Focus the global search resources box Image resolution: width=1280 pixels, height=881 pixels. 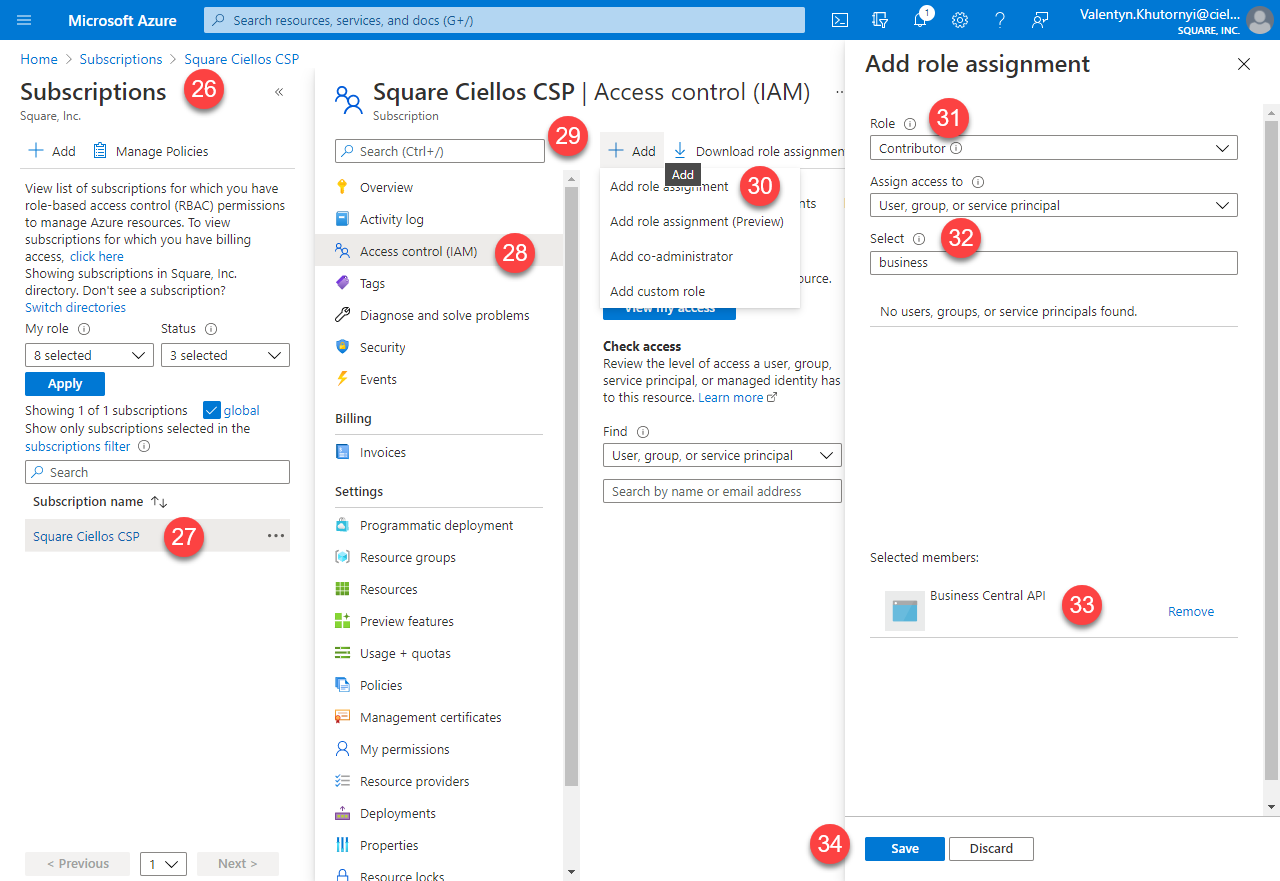tap(504, 20)
